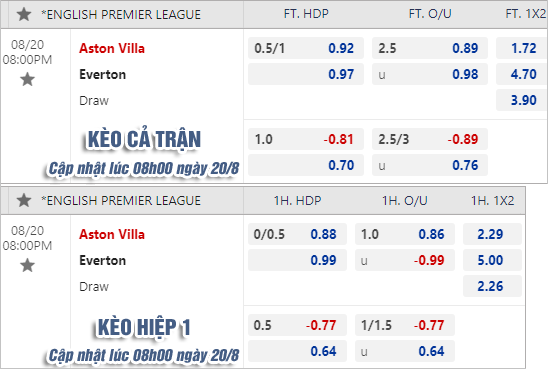Pick over 2.5/3 odds -0.89
Viewport: 548px width, 369px height.
point(430,139)
